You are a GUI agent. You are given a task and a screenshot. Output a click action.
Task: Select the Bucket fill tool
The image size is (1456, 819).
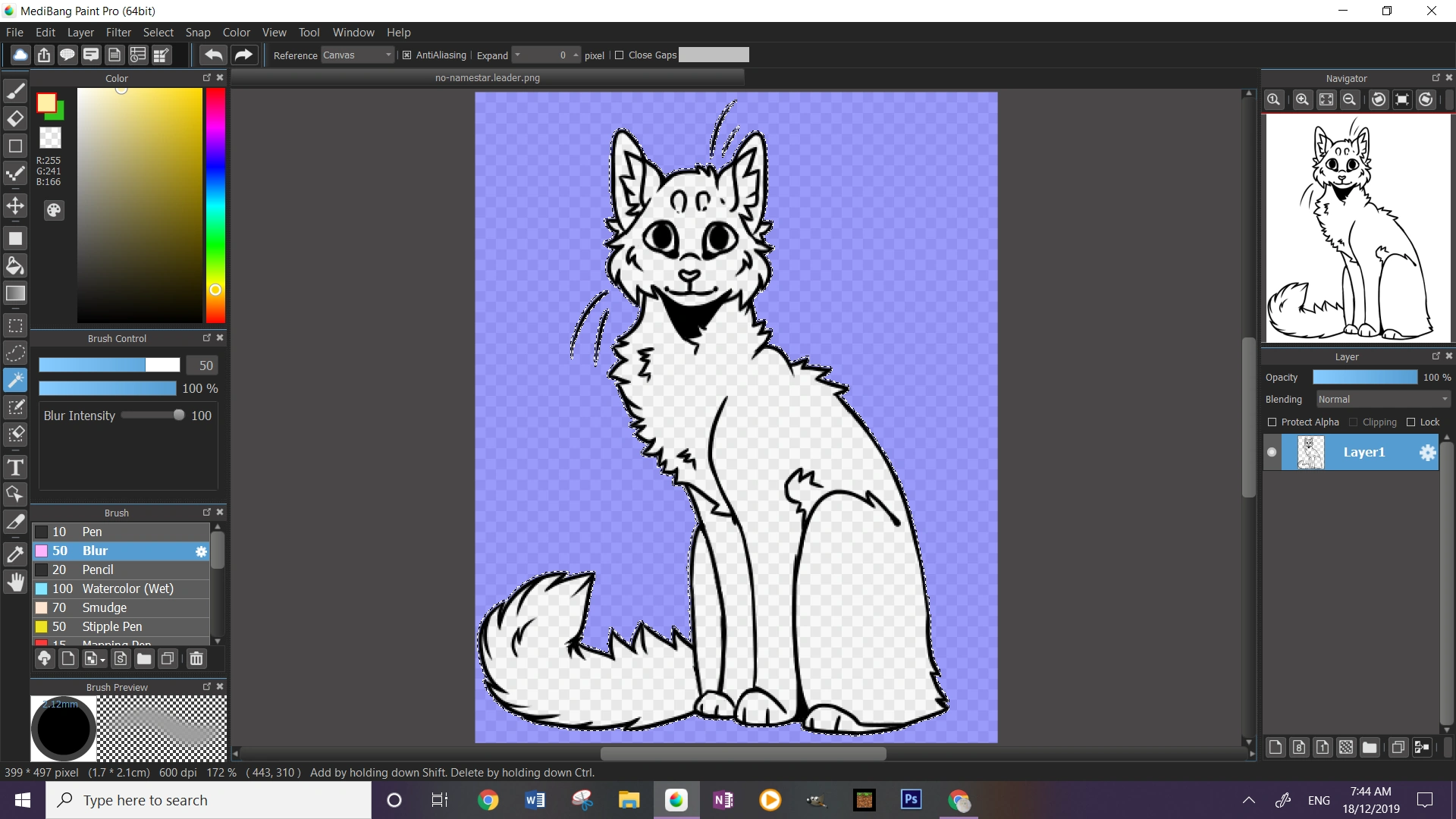[x=15, y=265]
